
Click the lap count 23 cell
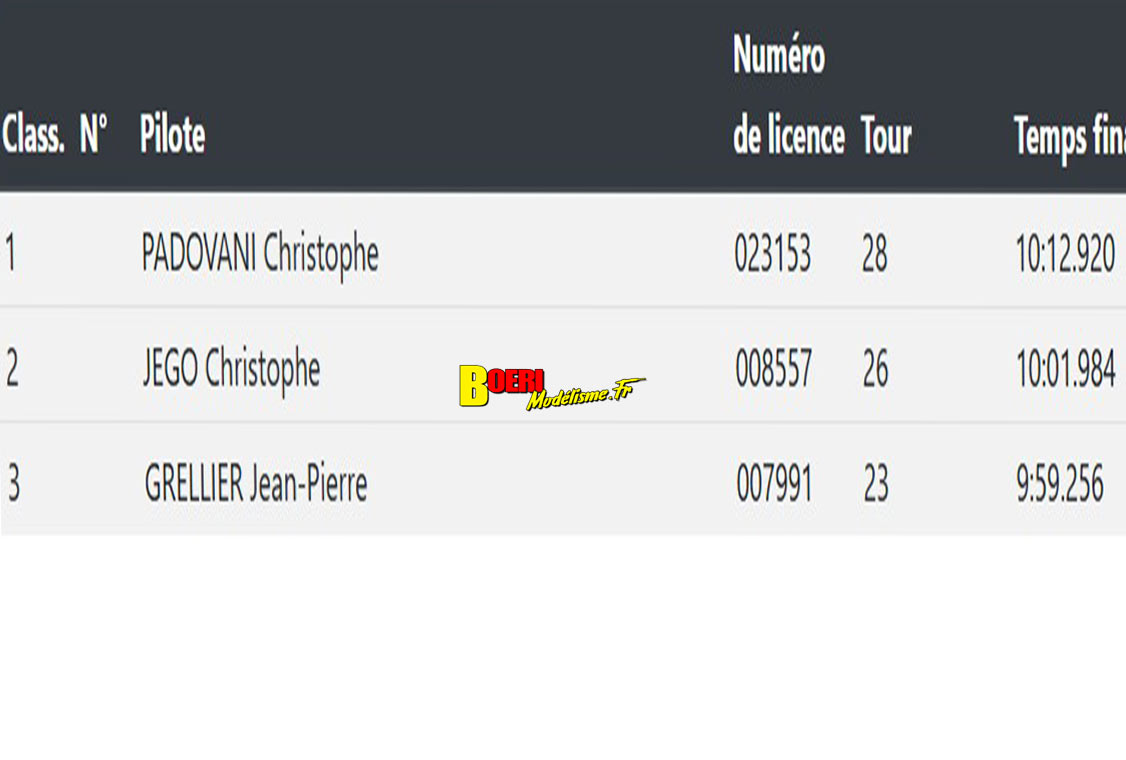point(876,485)
